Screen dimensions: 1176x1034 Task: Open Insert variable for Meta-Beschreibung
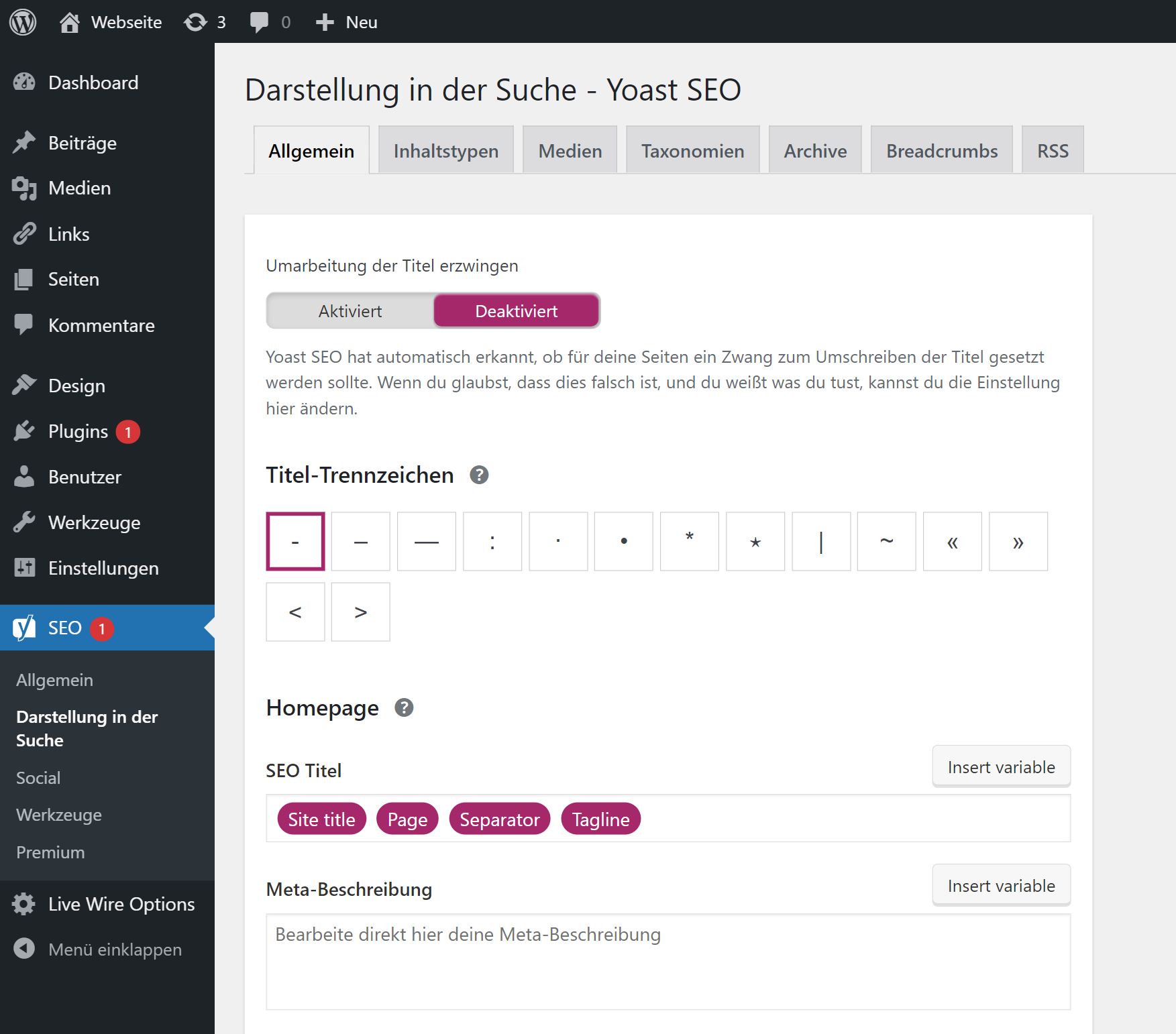click(1001, 886)
